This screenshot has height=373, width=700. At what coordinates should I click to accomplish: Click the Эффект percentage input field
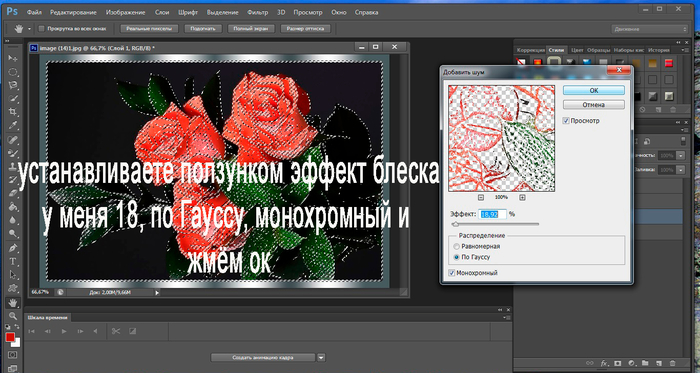493,214
